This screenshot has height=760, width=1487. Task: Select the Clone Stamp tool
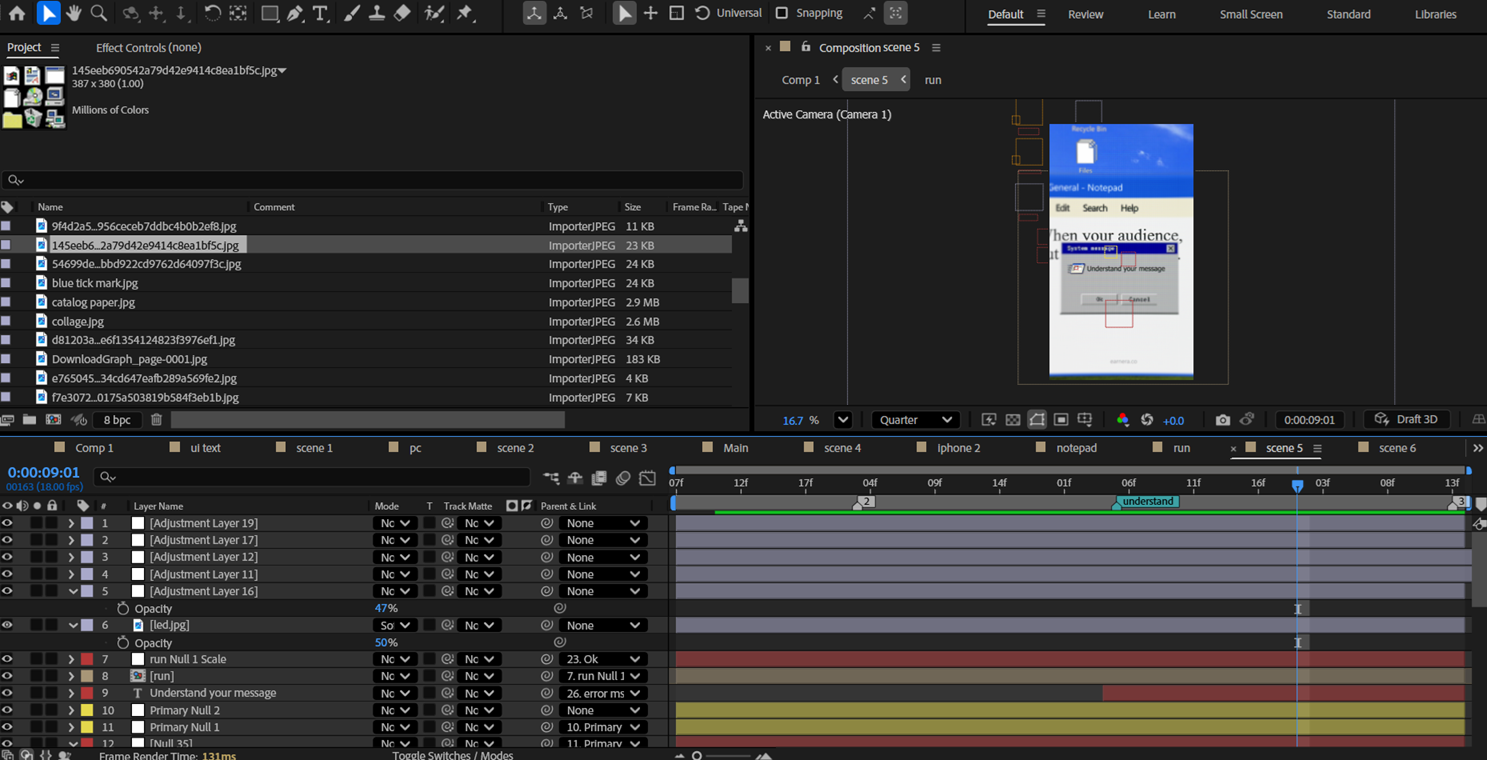click(377, 13)
